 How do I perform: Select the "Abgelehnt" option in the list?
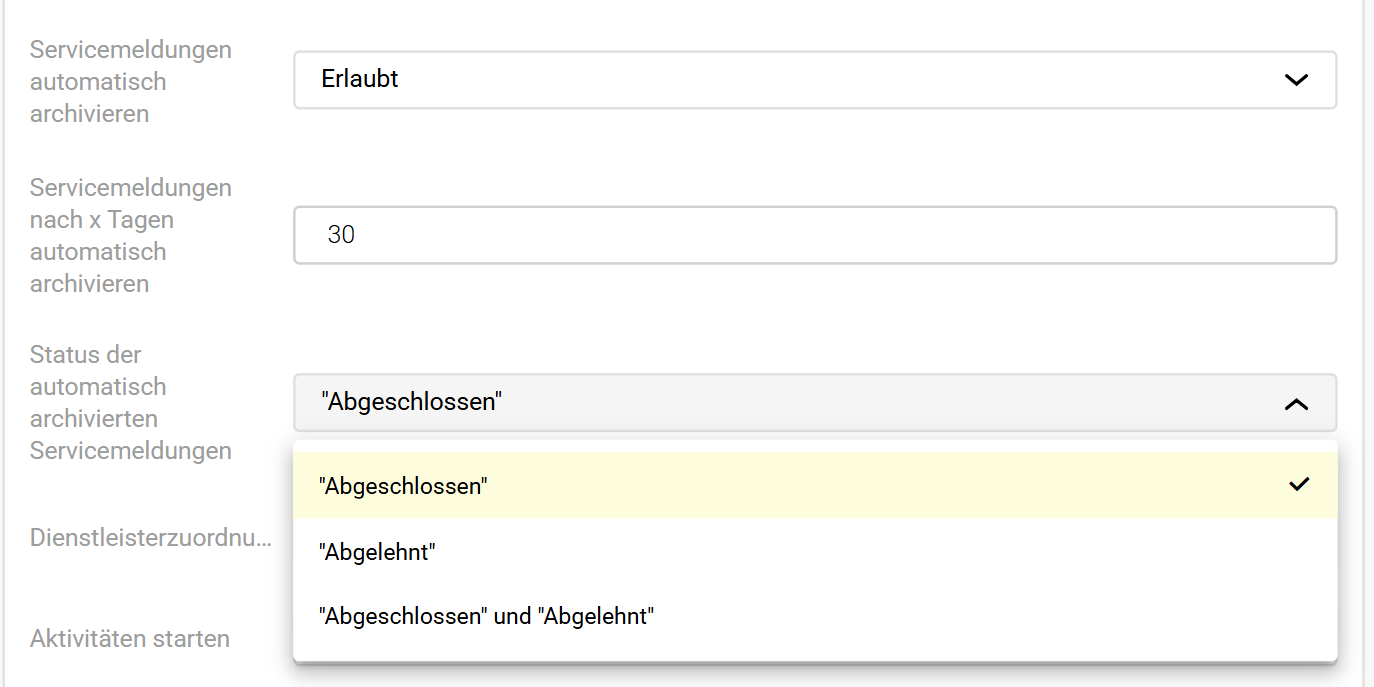point(377,551)
